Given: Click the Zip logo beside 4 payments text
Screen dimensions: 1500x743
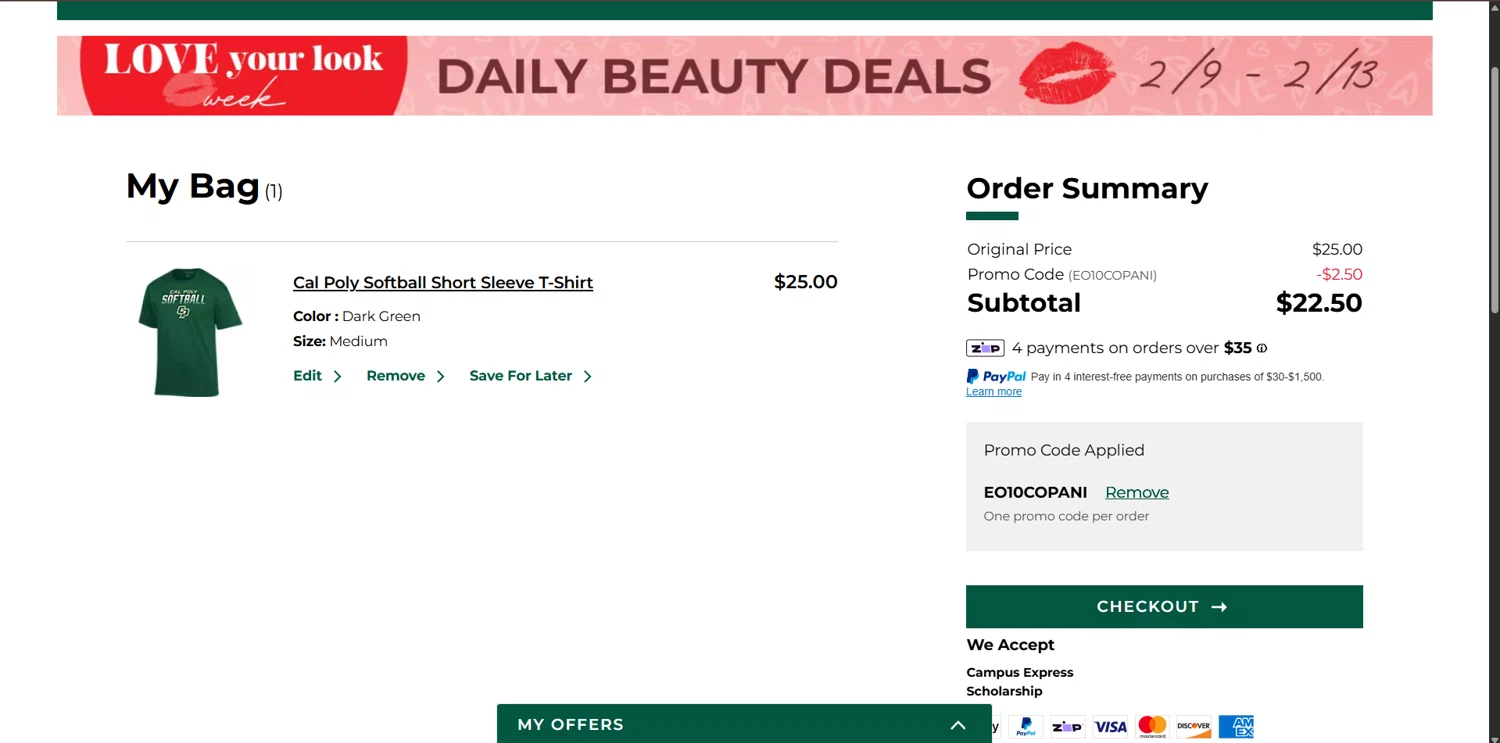Looking at the screenshot, I should click(985, 348).
